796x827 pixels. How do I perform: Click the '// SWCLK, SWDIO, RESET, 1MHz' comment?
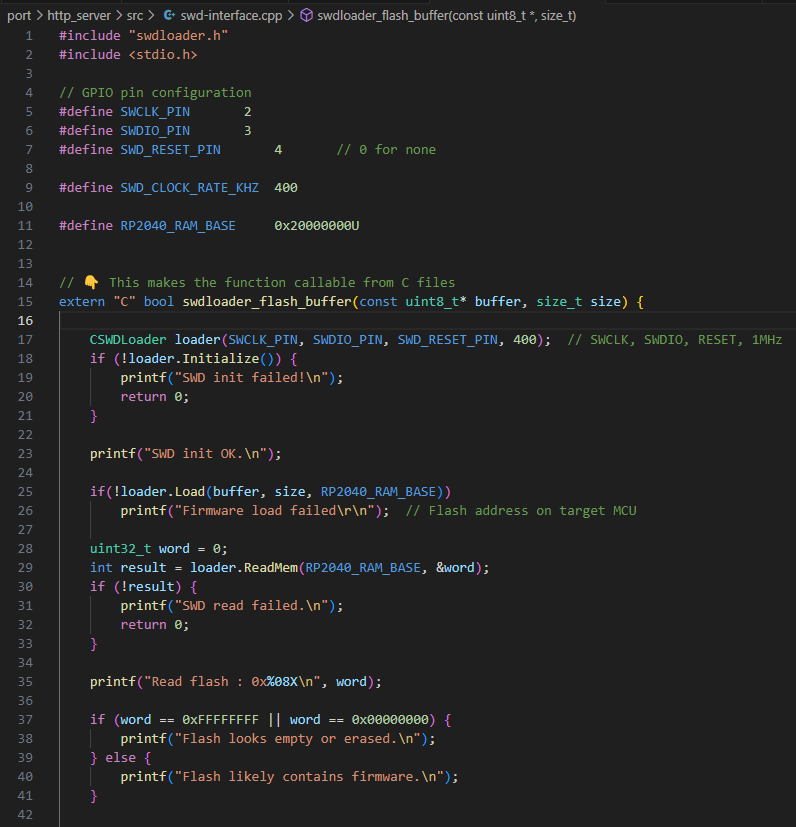(x=675, y=340)
